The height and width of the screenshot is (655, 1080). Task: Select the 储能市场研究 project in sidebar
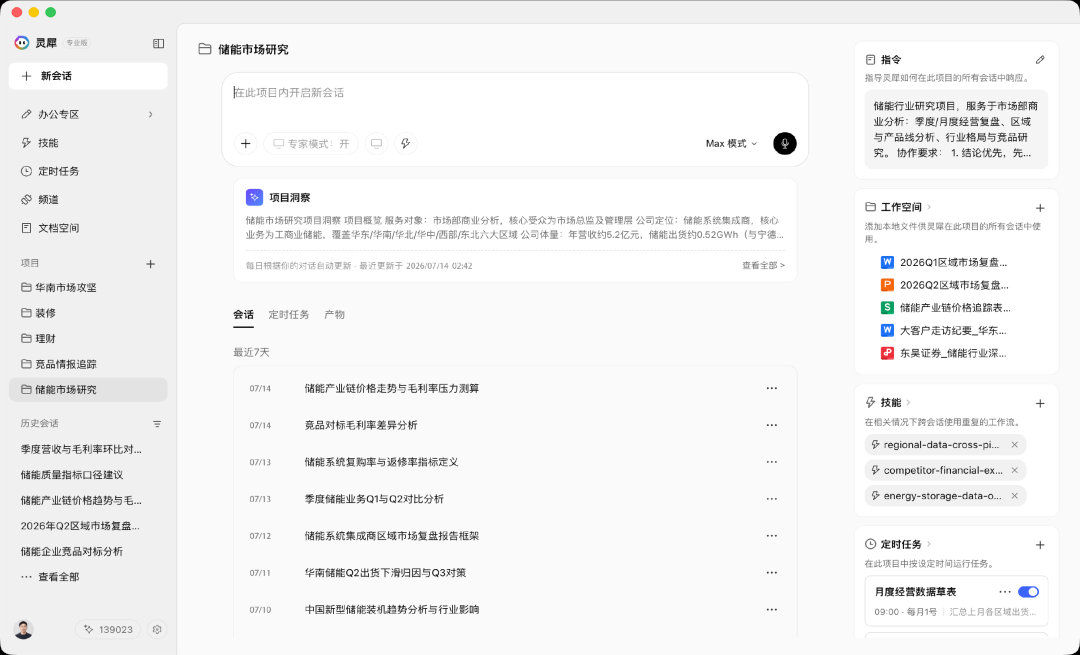coord(88,389)
